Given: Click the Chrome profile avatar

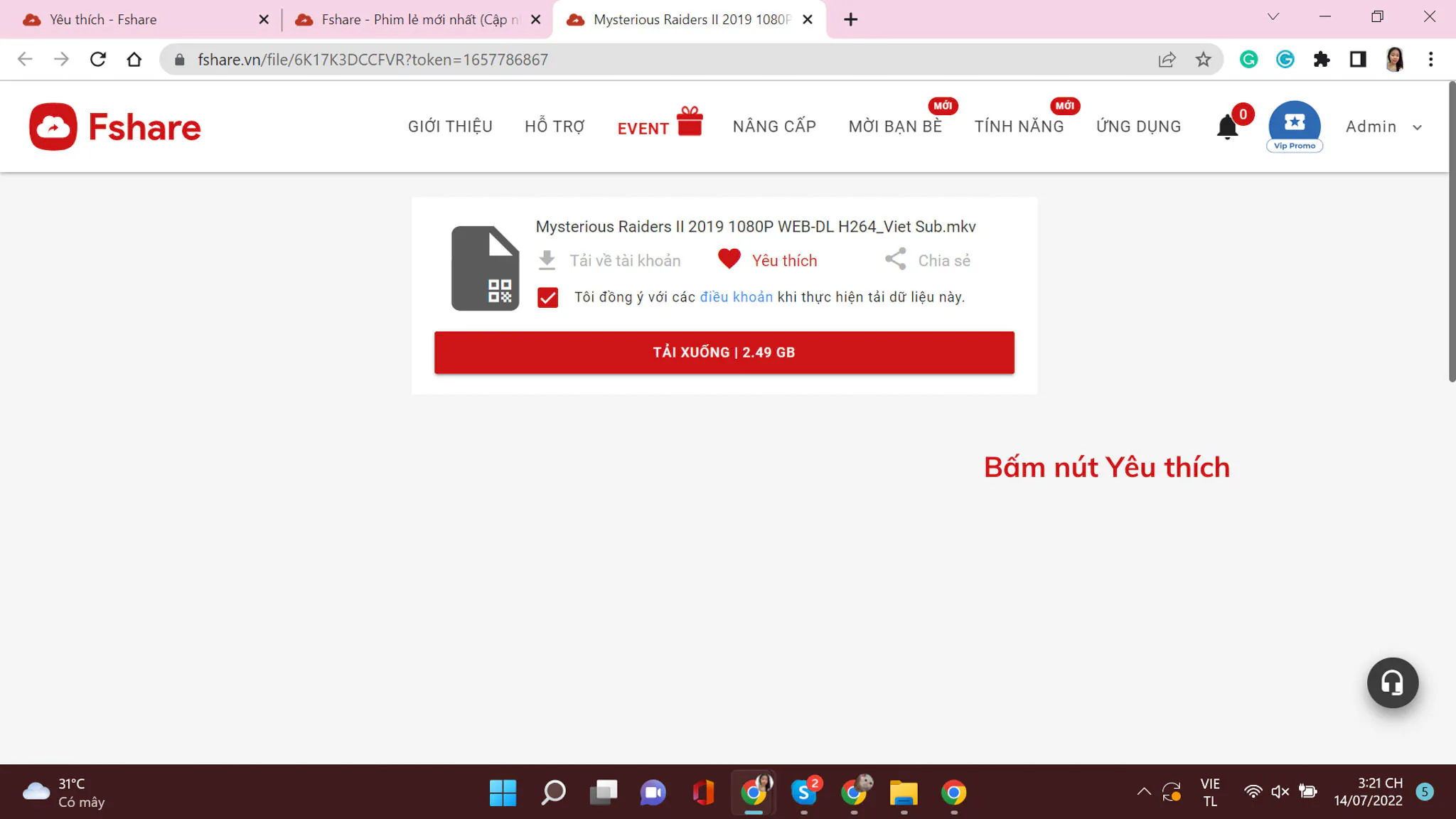Looking at the screenshot, I should click(1395, 60).
